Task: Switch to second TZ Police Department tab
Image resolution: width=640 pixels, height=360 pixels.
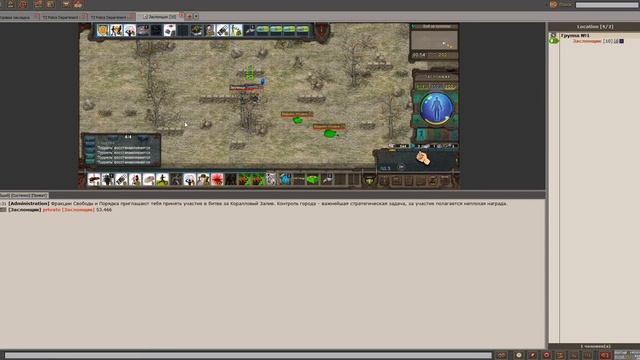Action: (x=108, y=17)
